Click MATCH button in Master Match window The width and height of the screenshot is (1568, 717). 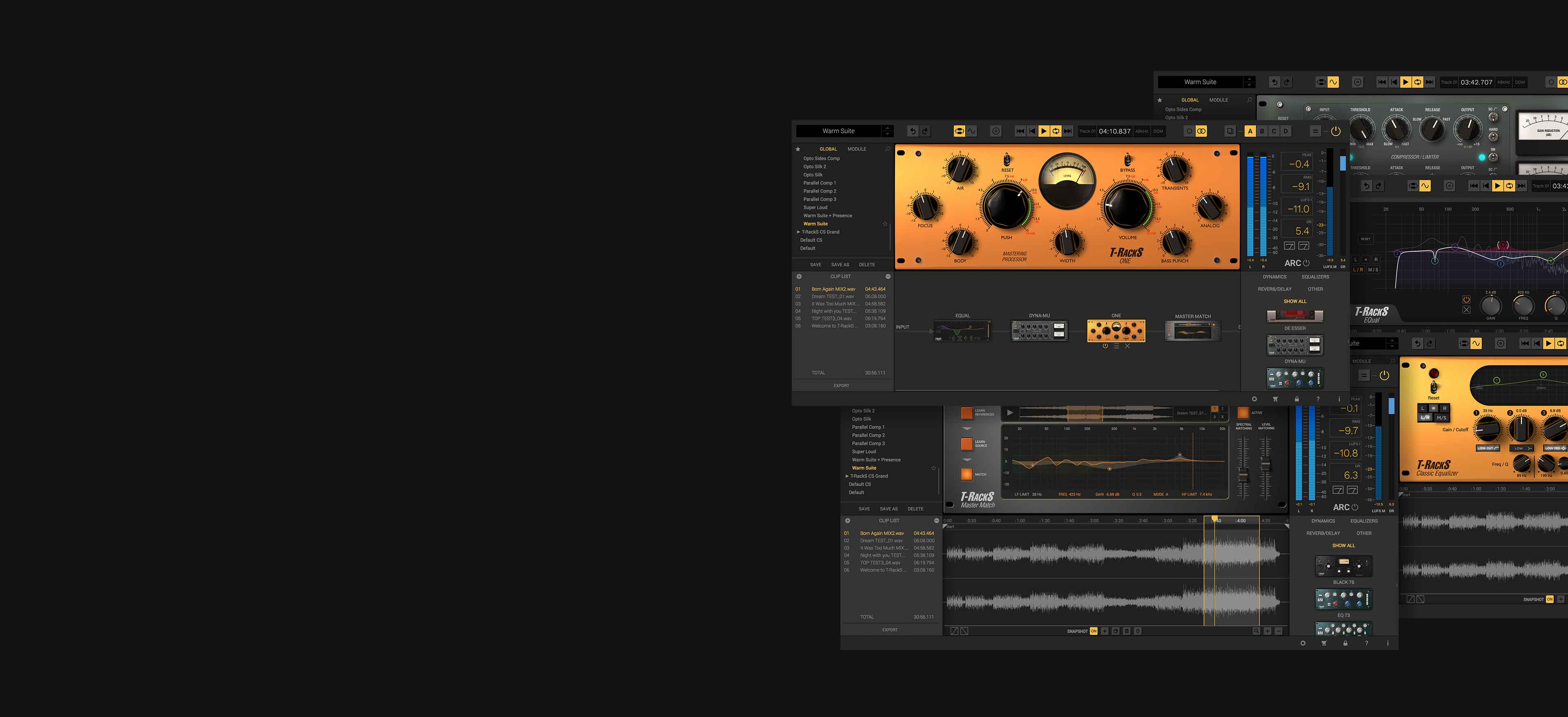(x=967, y=474)
